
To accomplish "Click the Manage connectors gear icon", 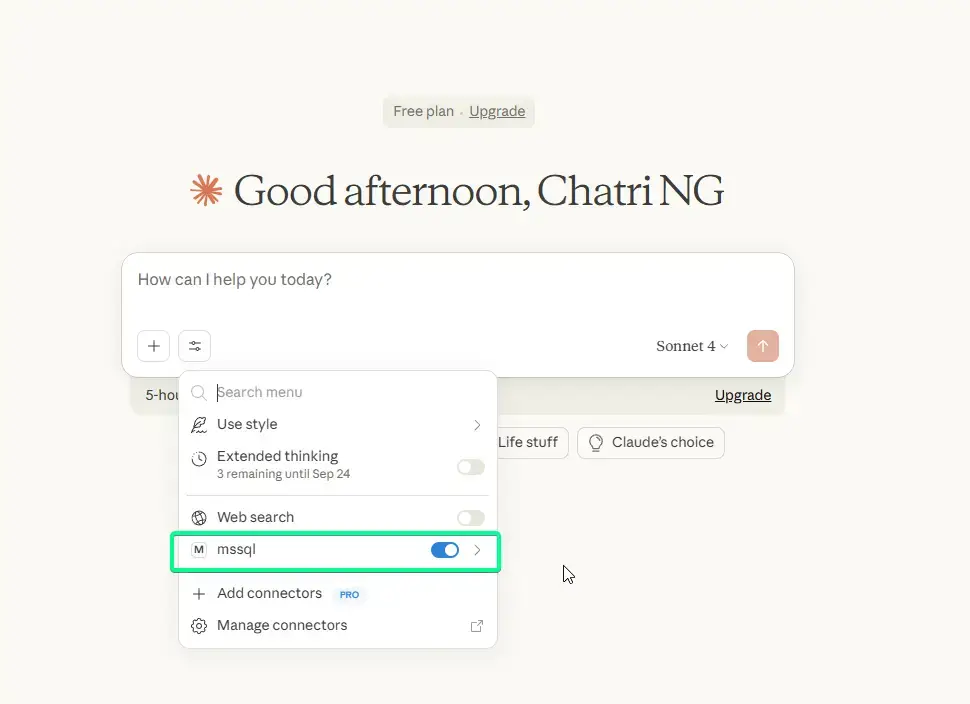I will (199, 626).
